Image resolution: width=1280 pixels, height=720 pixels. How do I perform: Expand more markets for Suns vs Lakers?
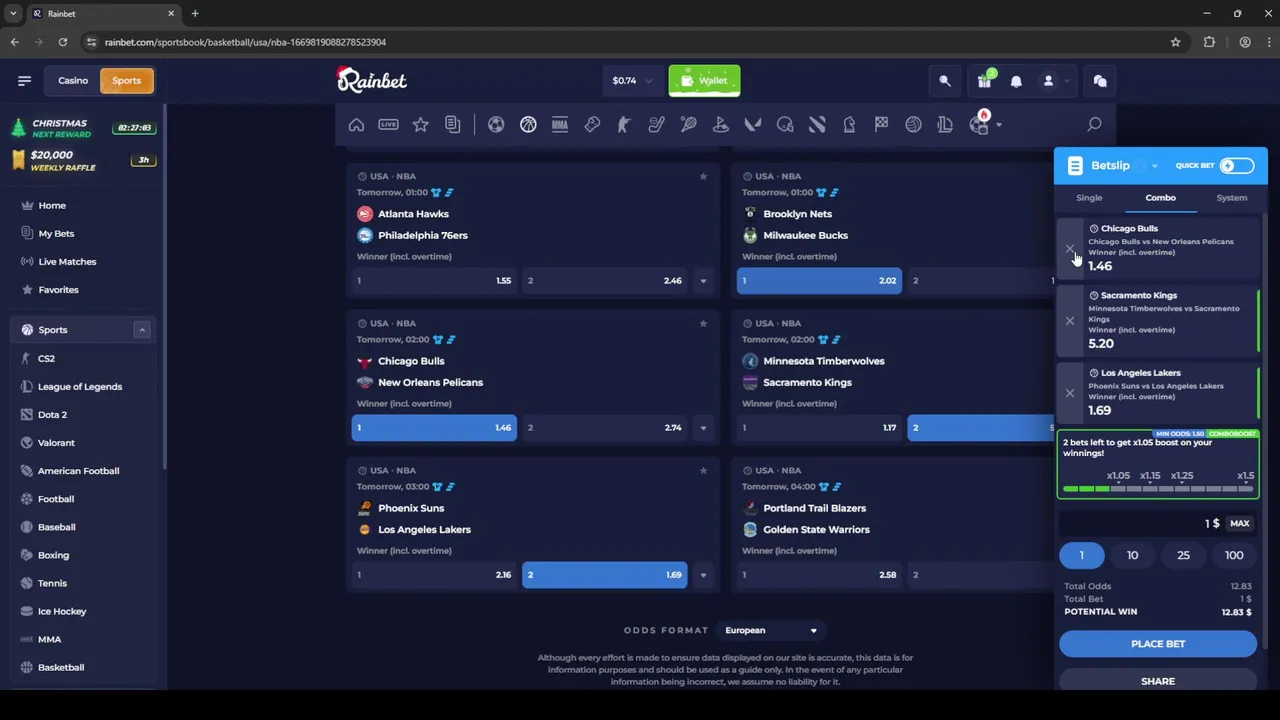point(703,575)
